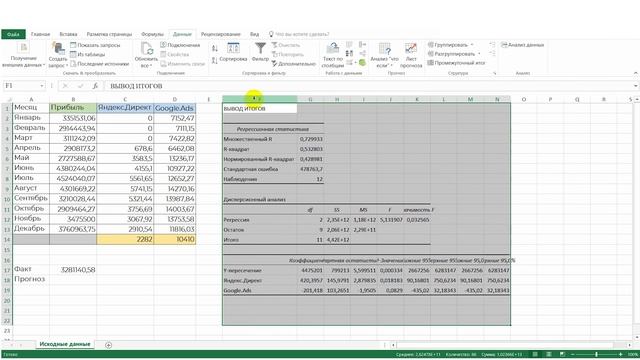Switch to Вставка tab
The image size is (640, 360).
(68, 34)
